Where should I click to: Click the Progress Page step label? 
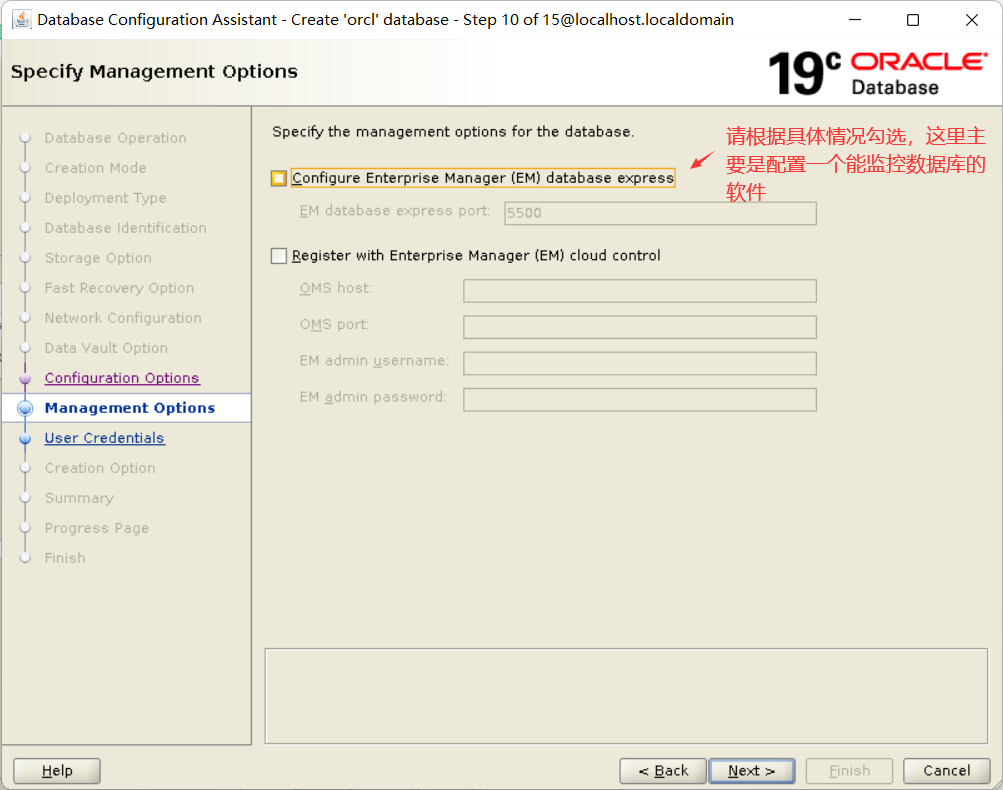click(x=97, y=528)
